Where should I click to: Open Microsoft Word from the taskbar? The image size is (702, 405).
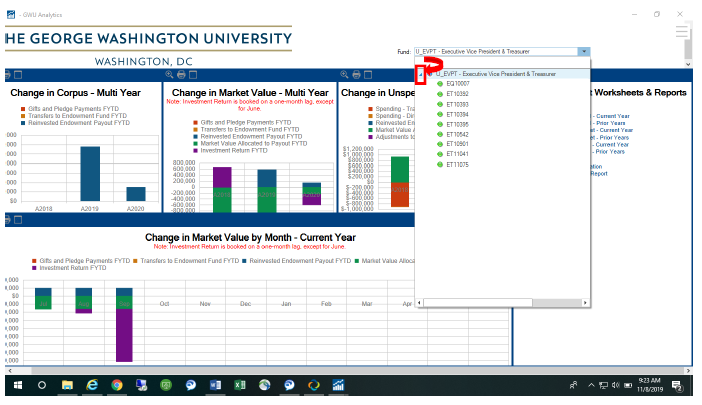tap(215, 385)
